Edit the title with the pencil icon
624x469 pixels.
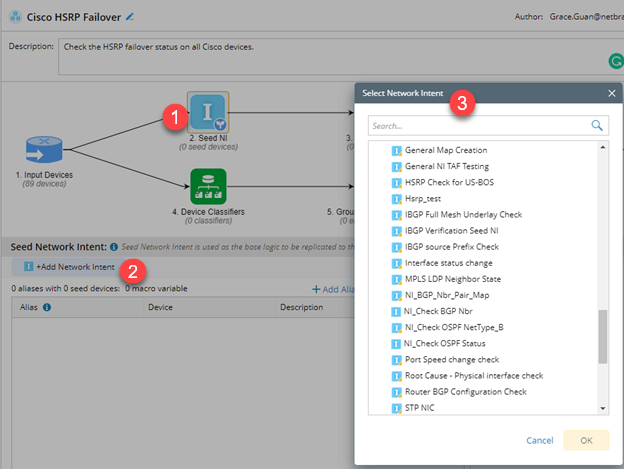tap(130, 17)
